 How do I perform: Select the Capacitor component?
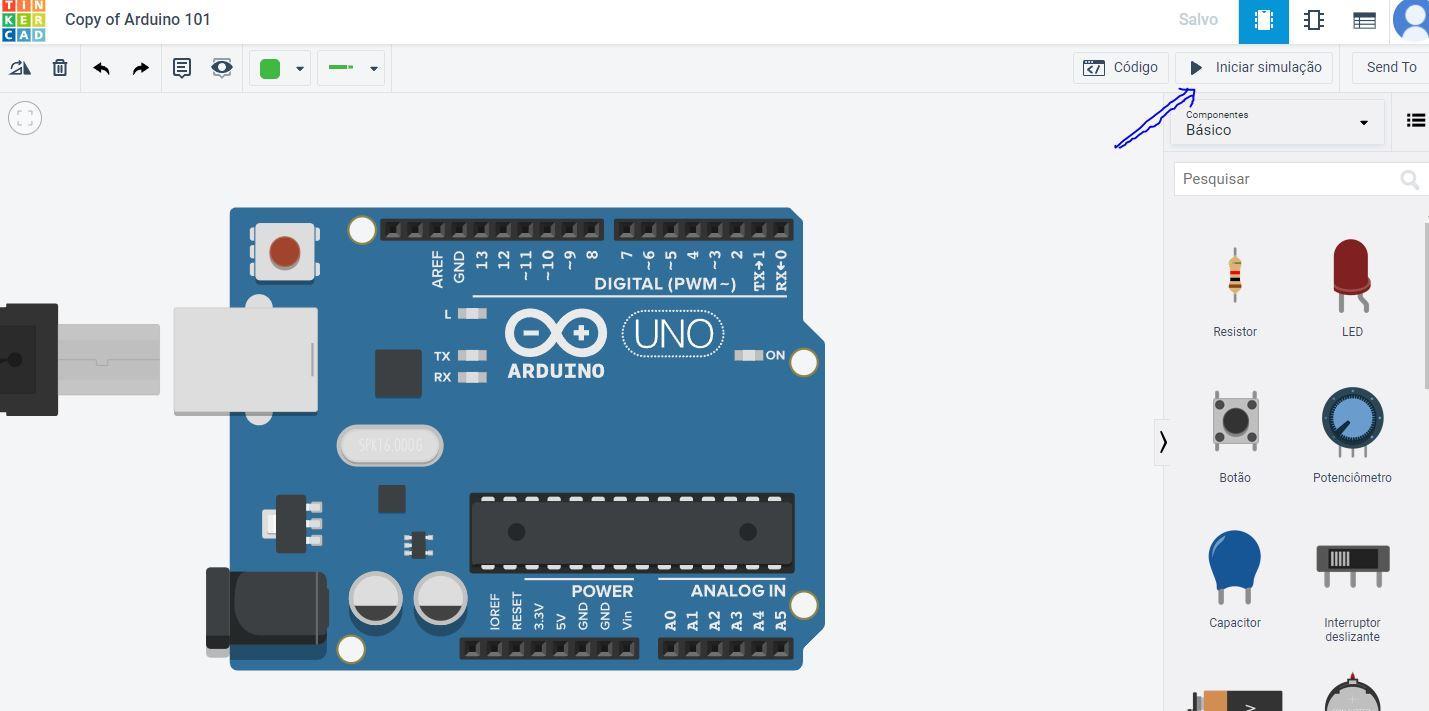tap(1235, 580)
